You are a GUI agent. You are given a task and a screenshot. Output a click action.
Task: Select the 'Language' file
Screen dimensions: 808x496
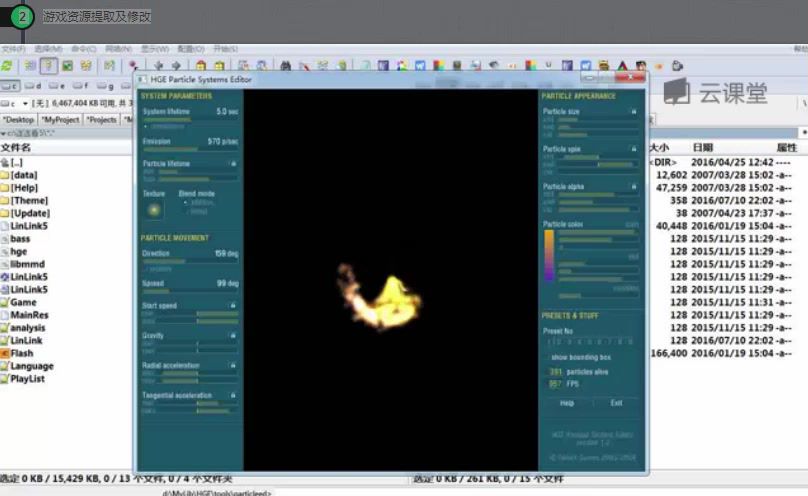point(32,366)
